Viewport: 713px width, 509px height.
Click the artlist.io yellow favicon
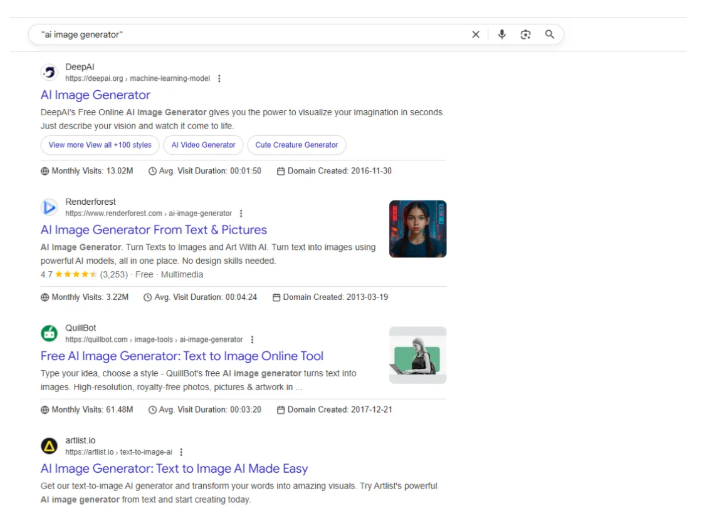(49, 446)
